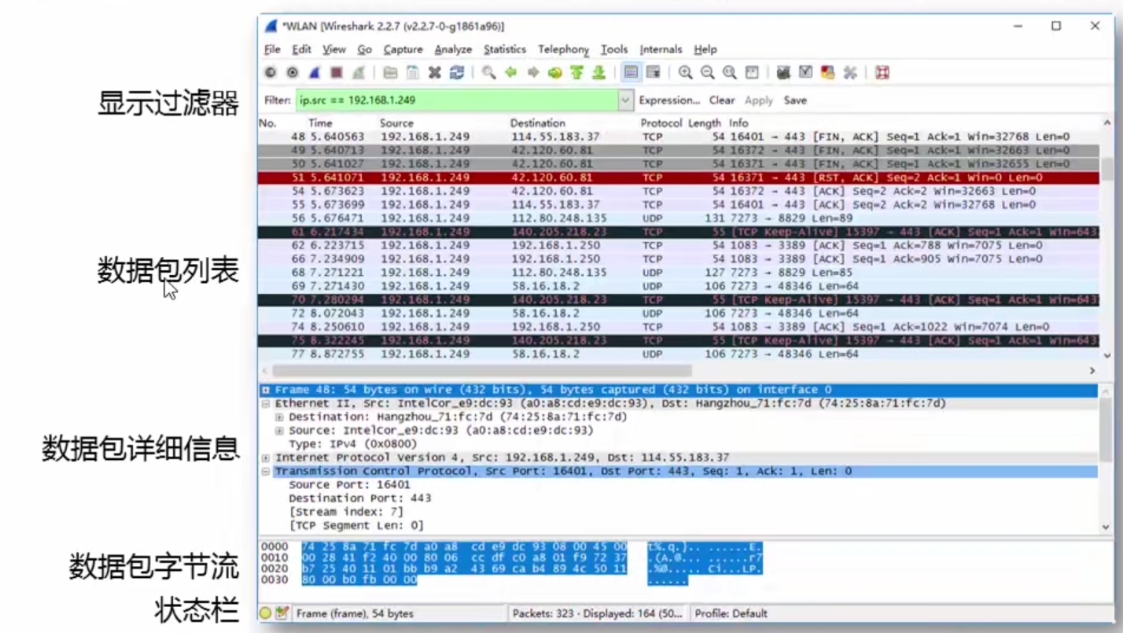This screenshot has width=1123, height=633.
Task: Select 'Source Port: 16401' detail line
Action: [x=350, y=485]
